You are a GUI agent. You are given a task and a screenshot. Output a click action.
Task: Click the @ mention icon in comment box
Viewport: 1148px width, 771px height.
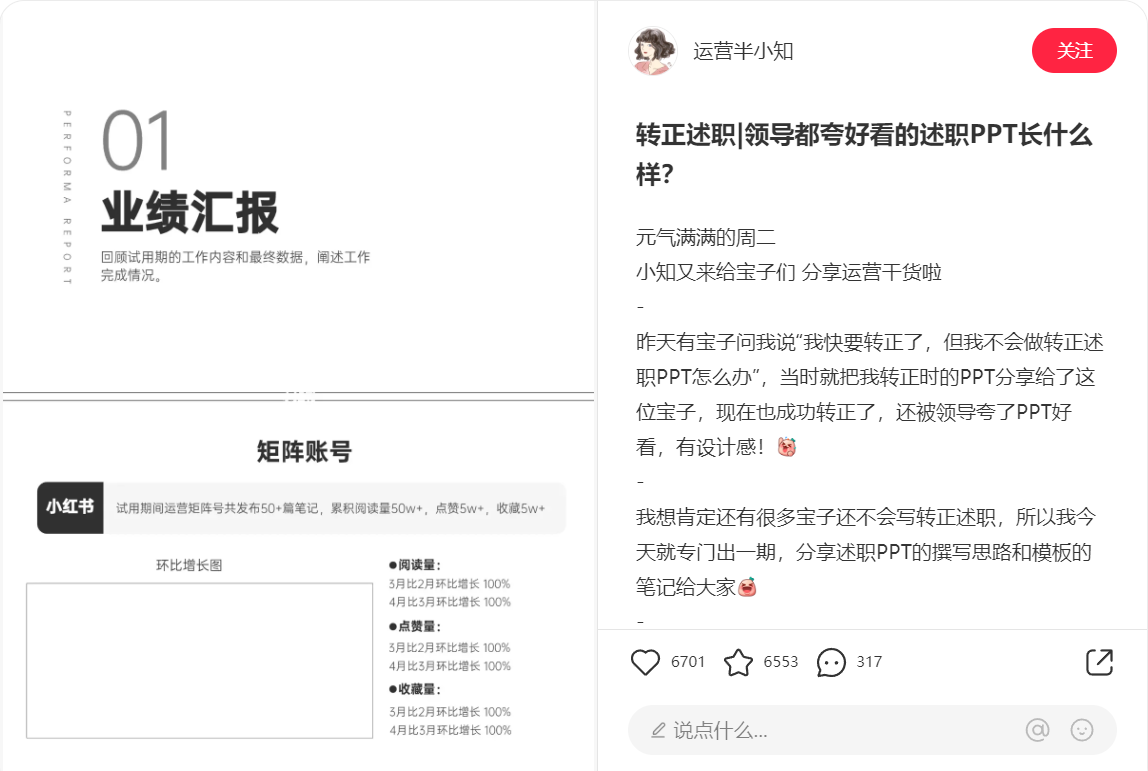[1037, 729]
